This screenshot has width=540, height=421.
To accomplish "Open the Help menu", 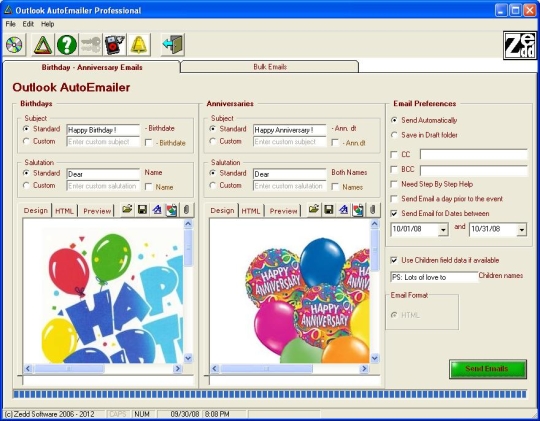I will (x=48, y=24).
